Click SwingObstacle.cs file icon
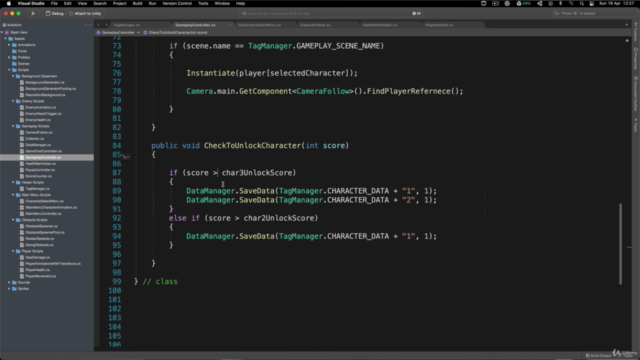Image resolution: width=640 pixels, height=360 pixels. (x=22, y=245)
